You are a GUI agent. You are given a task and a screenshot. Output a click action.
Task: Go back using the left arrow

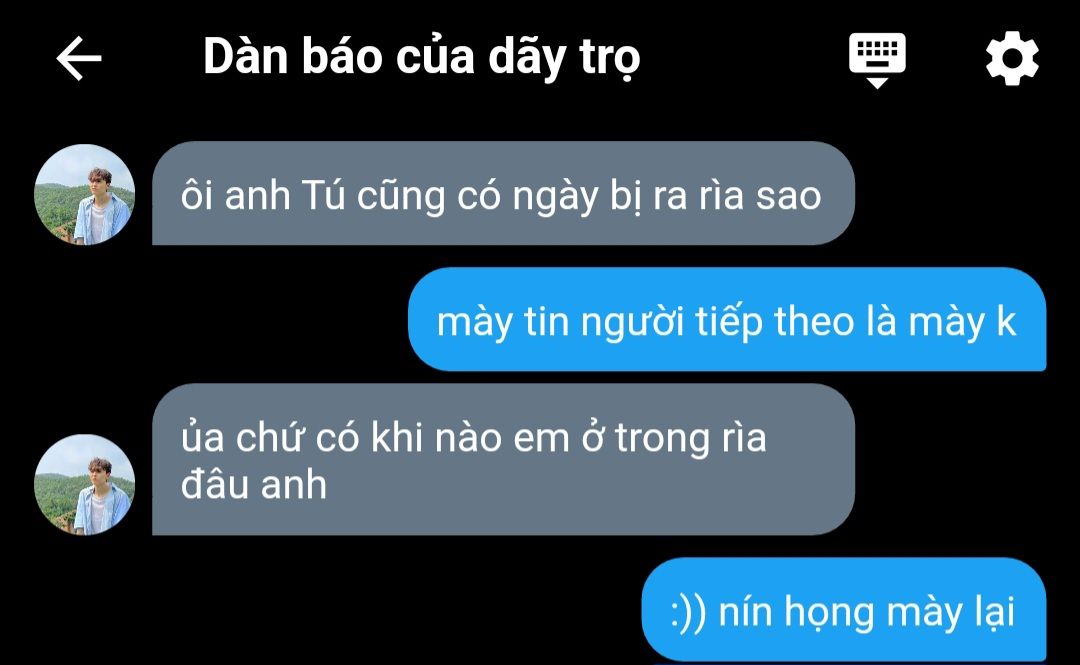[x=79, y=59]
